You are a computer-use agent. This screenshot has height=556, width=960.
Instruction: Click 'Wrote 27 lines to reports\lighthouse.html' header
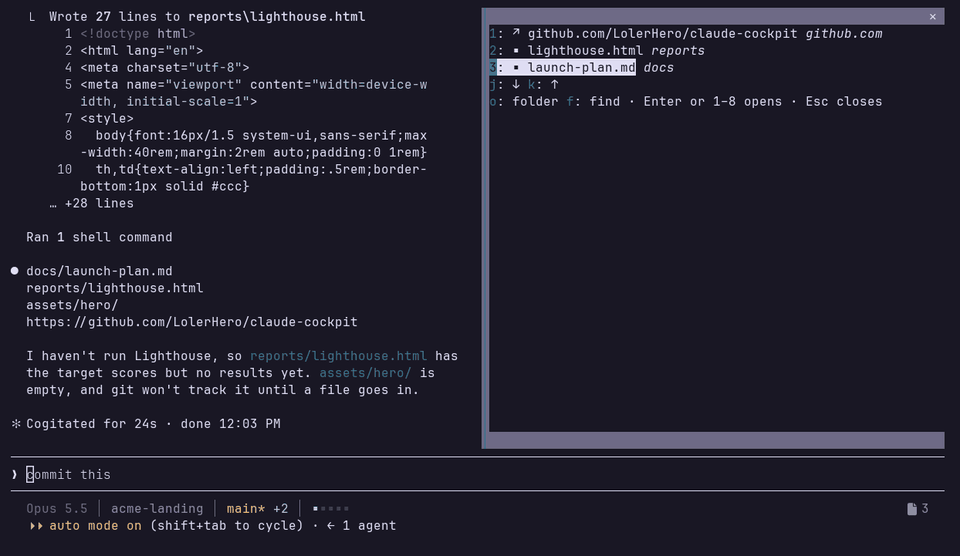point(207,17)
